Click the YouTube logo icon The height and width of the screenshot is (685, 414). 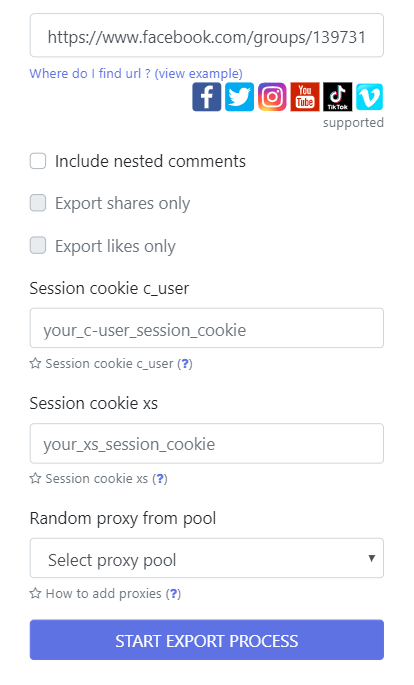305,97
